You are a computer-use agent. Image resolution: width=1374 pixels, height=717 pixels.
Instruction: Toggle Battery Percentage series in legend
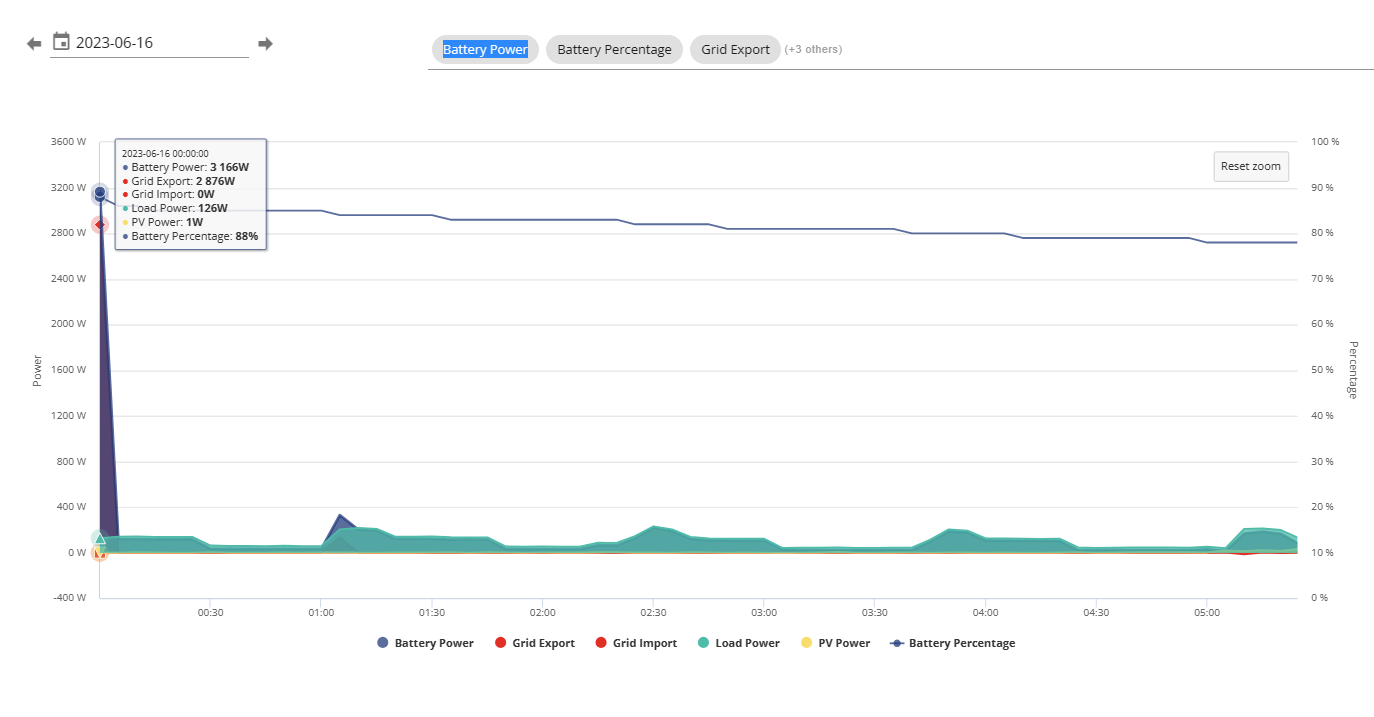952,643
